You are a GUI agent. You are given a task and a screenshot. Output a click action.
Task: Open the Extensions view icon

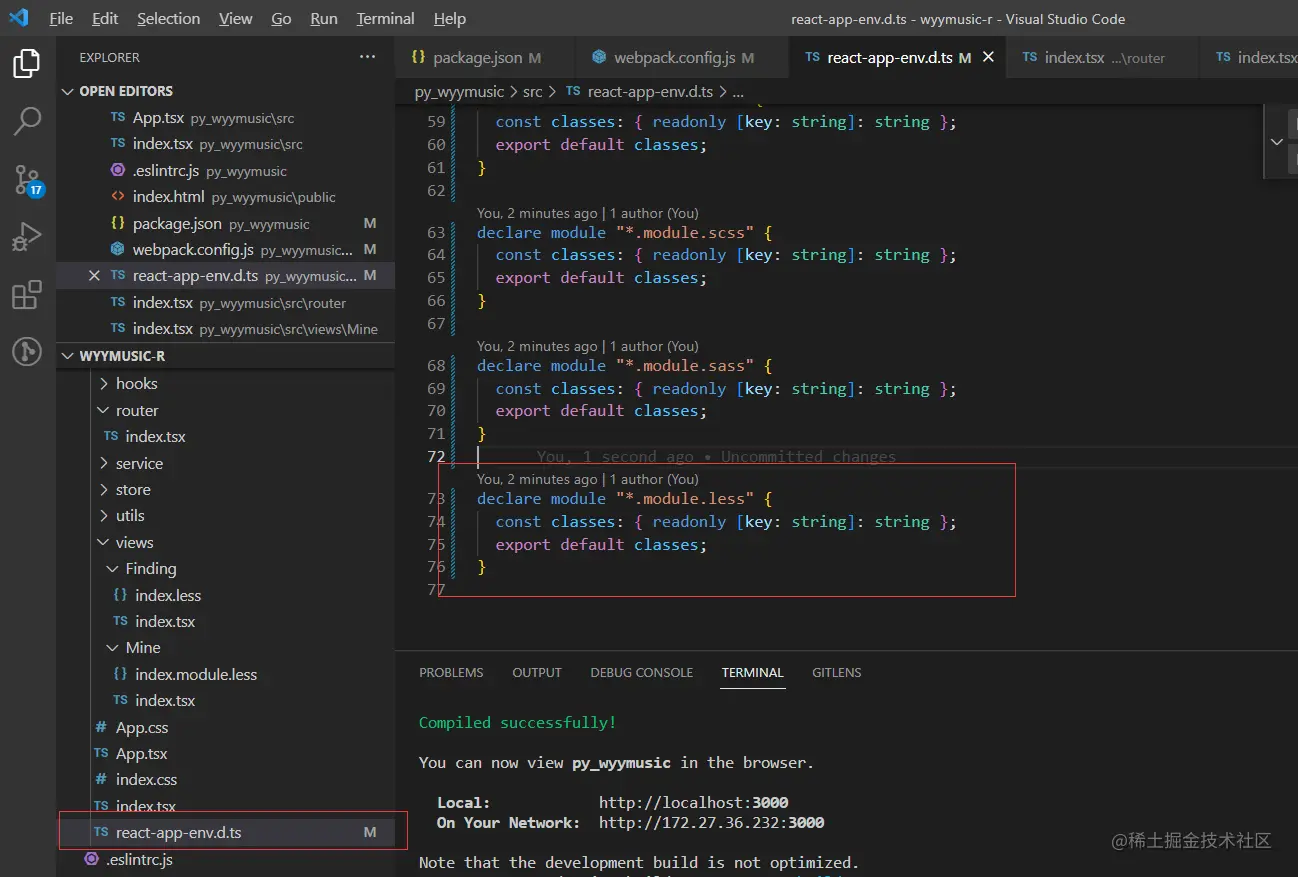(x=27, y=295)
